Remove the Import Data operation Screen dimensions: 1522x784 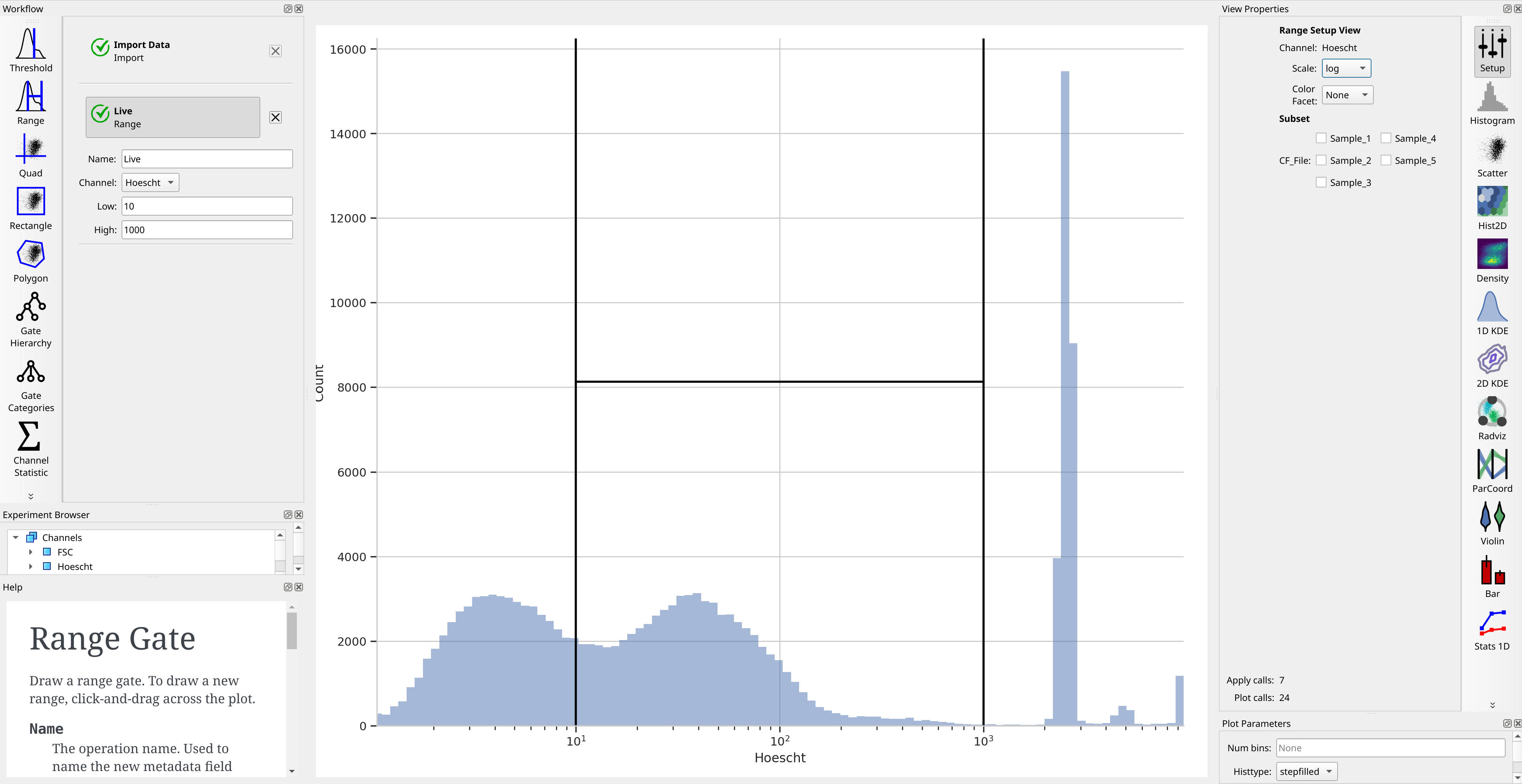(x=276, y=51)
